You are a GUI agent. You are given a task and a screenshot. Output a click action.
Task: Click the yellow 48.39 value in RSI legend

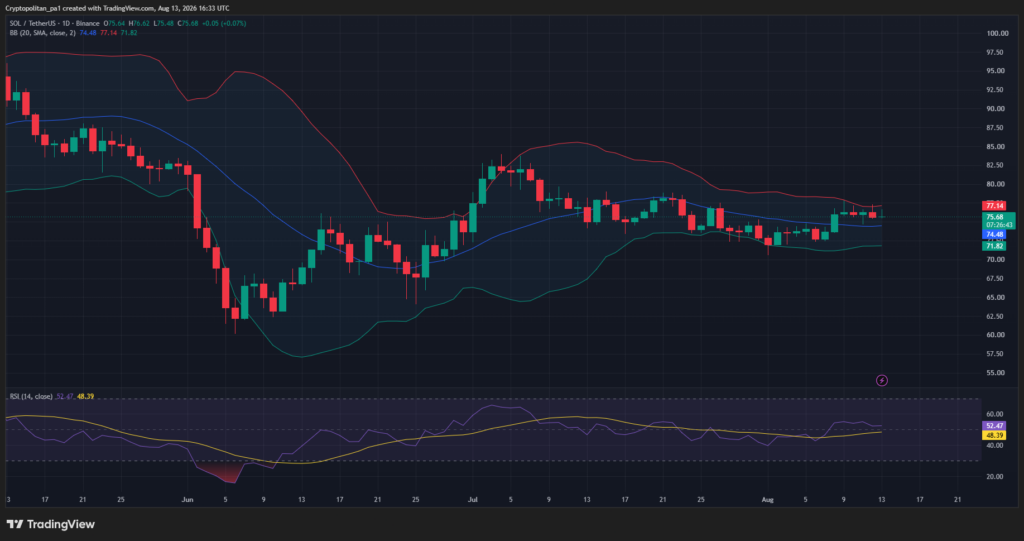coord(86,397)
